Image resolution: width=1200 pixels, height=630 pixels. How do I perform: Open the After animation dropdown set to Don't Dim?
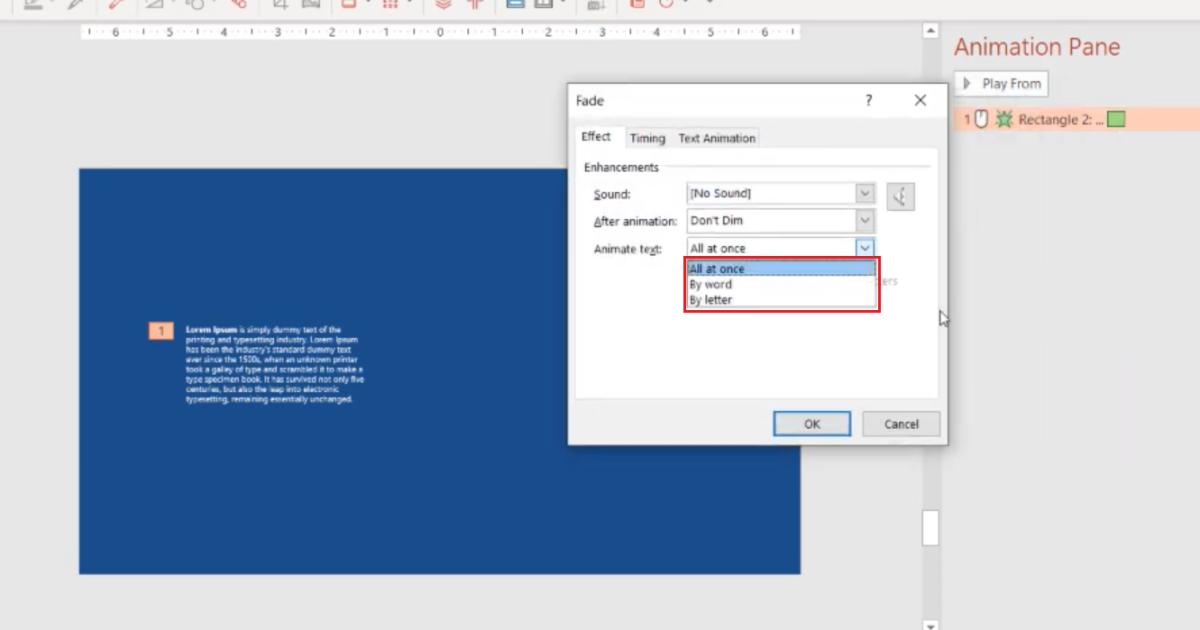click(864, 220)
